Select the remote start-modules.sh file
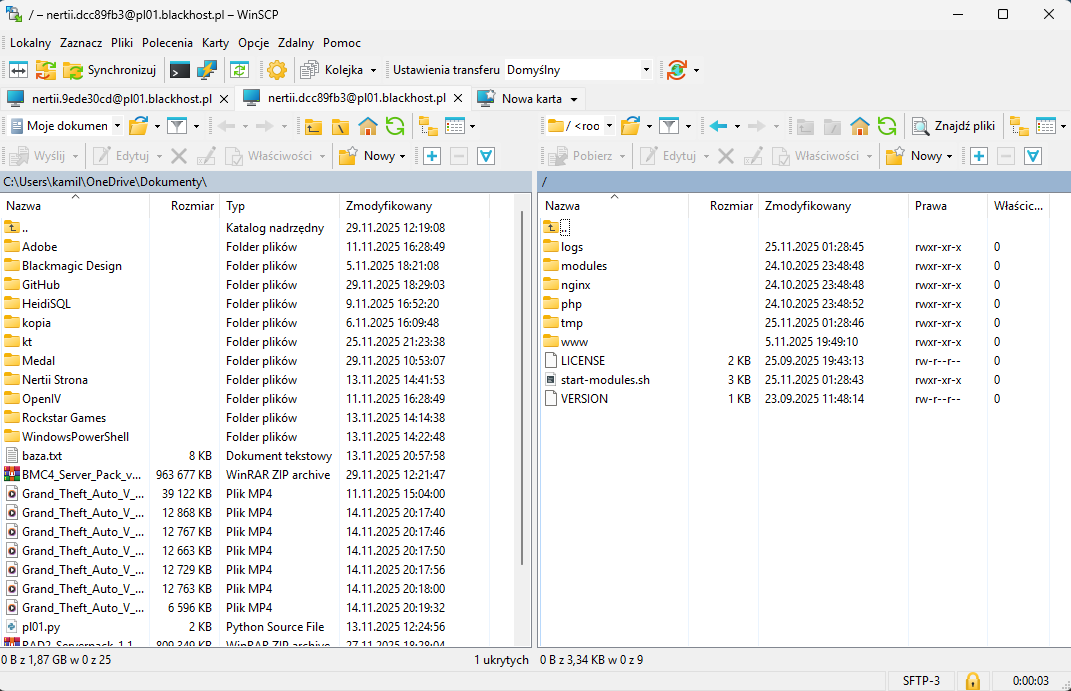 coord(605,380)
